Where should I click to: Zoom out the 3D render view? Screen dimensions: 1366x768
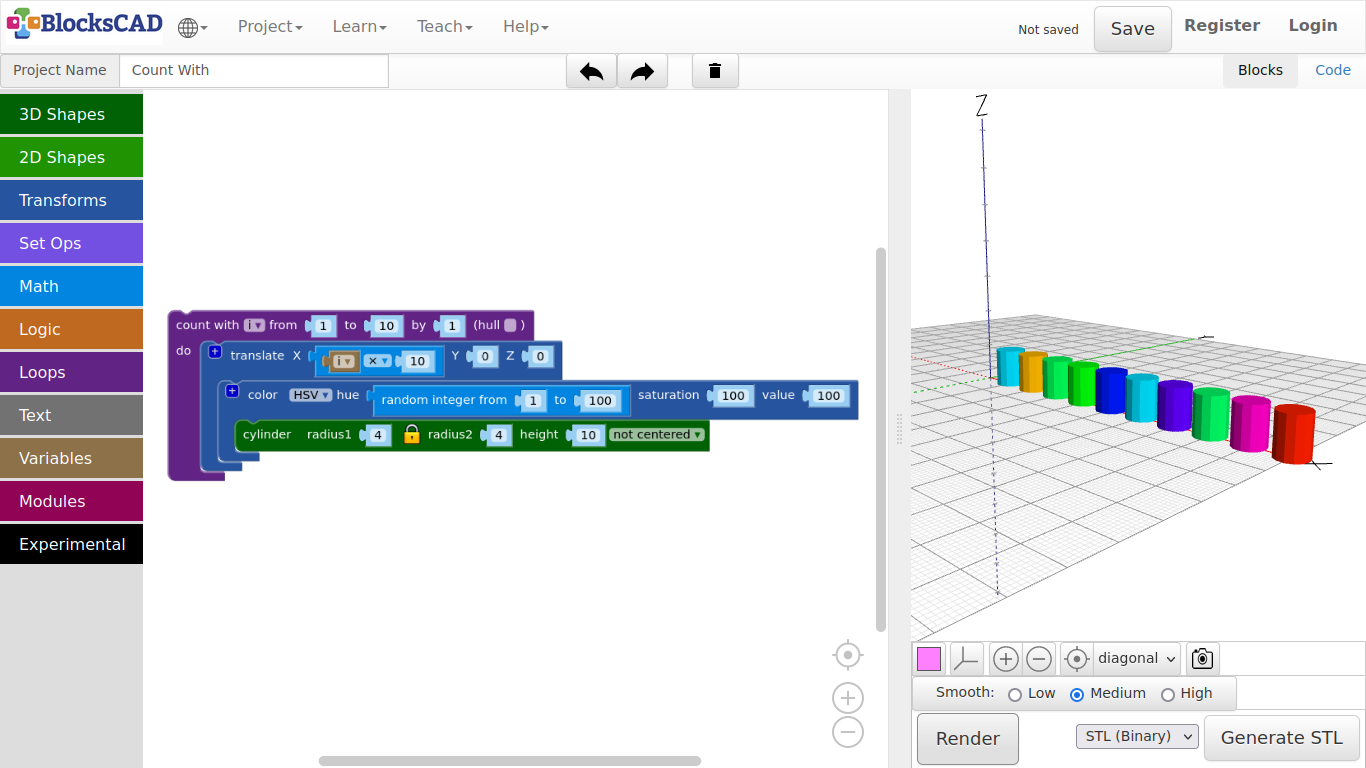[1039, 659]
